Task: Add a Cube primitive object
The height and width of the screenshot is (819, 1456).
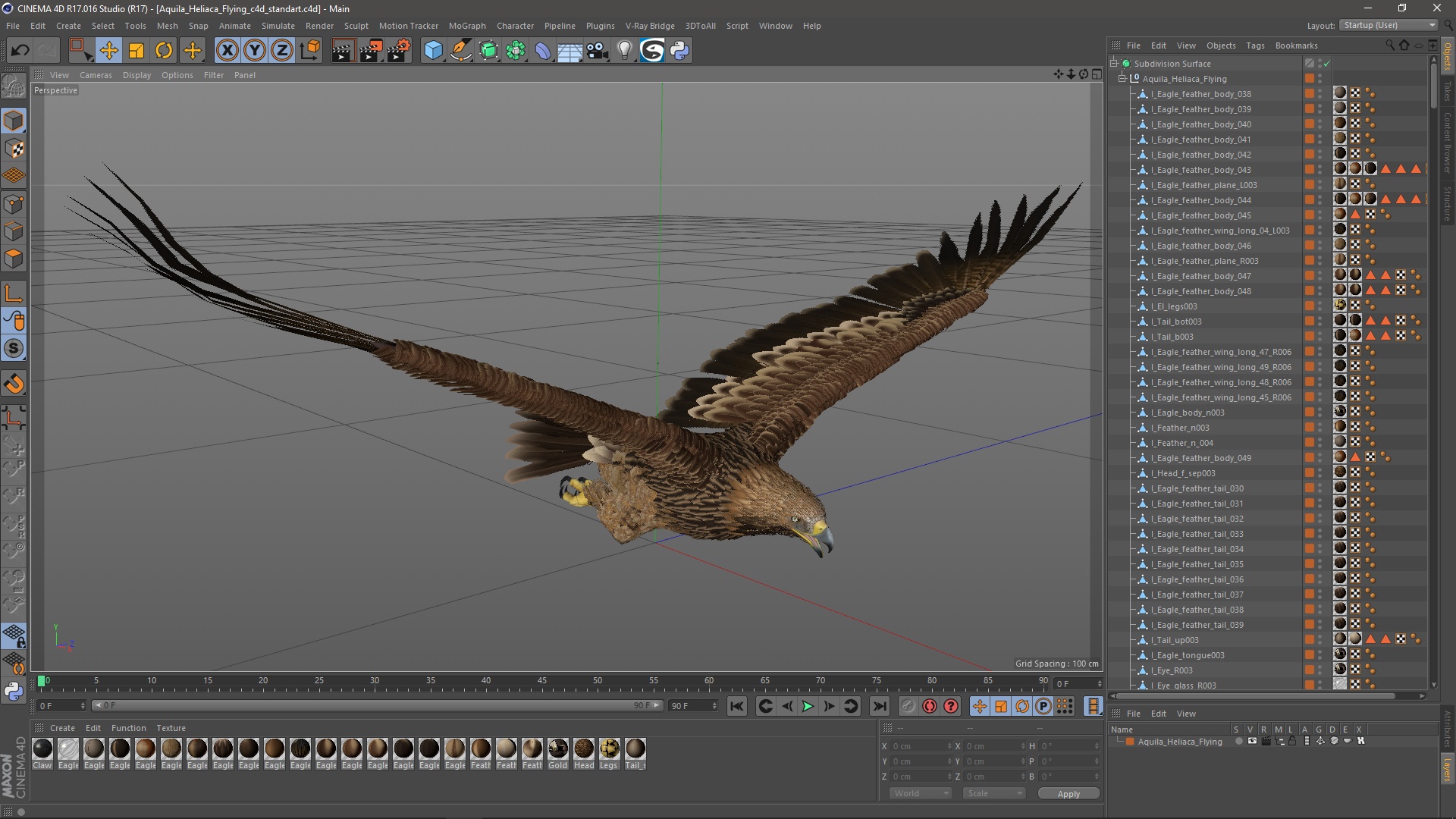Action: coord(433,51)
